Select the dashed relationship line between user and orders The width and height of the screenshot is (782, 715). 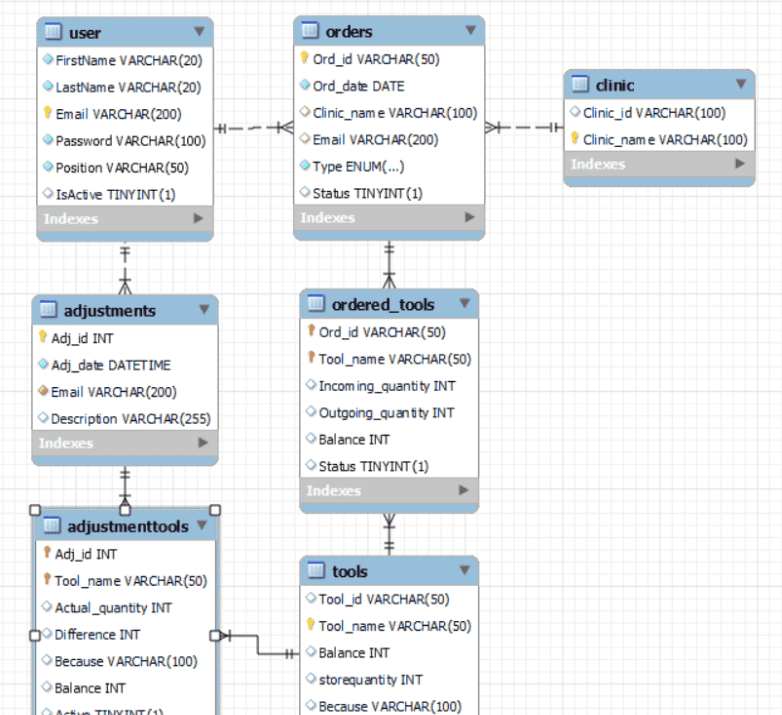click(253, 128)
